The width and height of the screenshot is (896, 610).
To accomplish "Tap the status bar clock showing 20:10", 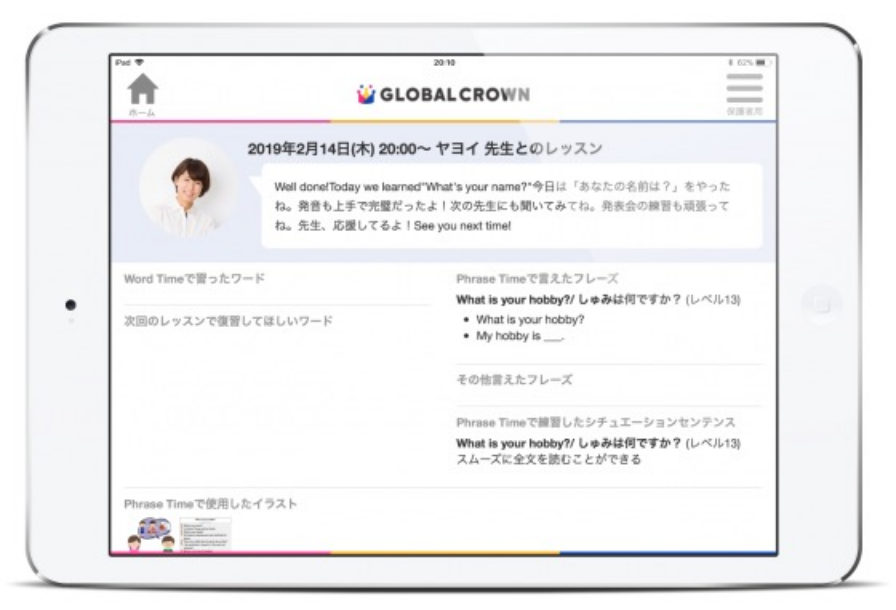I will [x=445, y=62].
